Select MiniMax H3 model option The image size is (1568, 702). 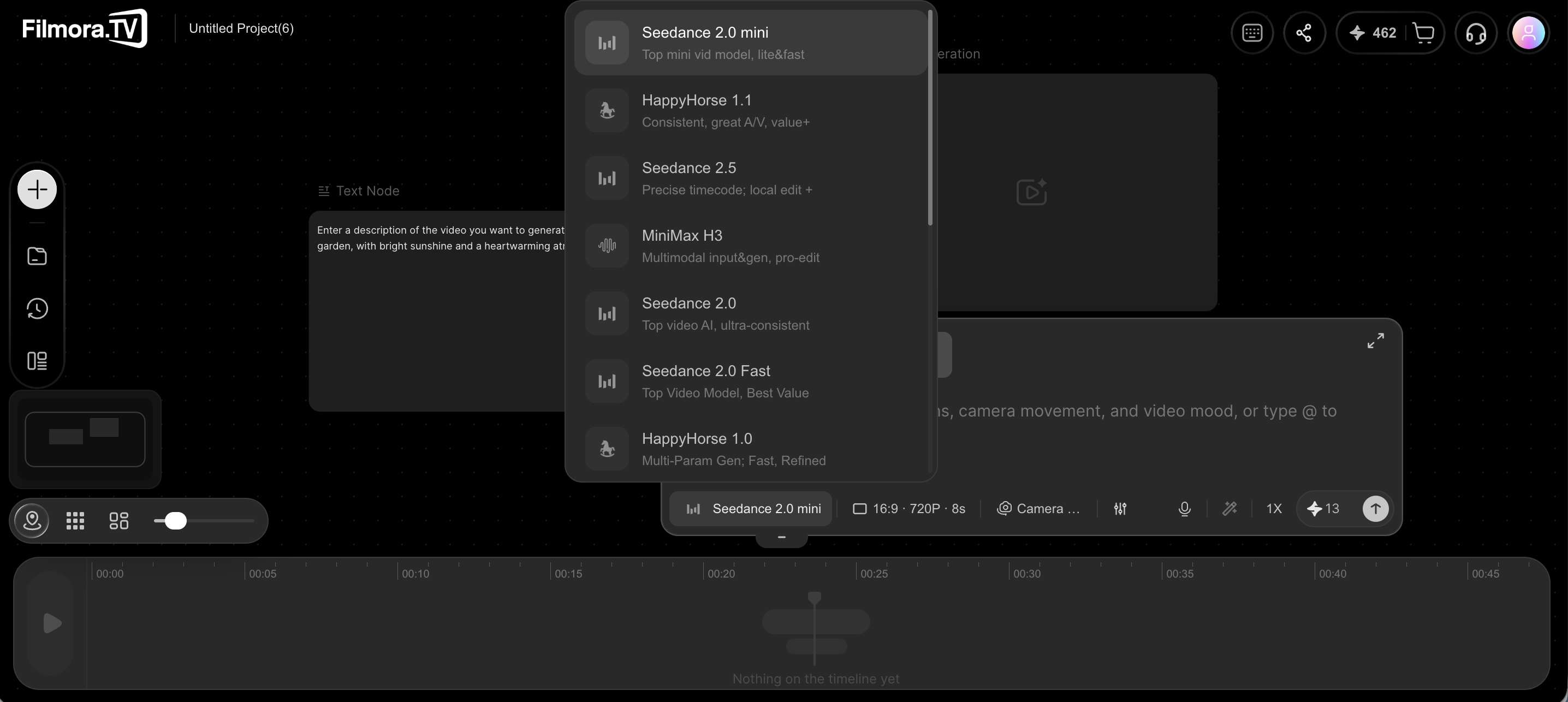(750, 245)
